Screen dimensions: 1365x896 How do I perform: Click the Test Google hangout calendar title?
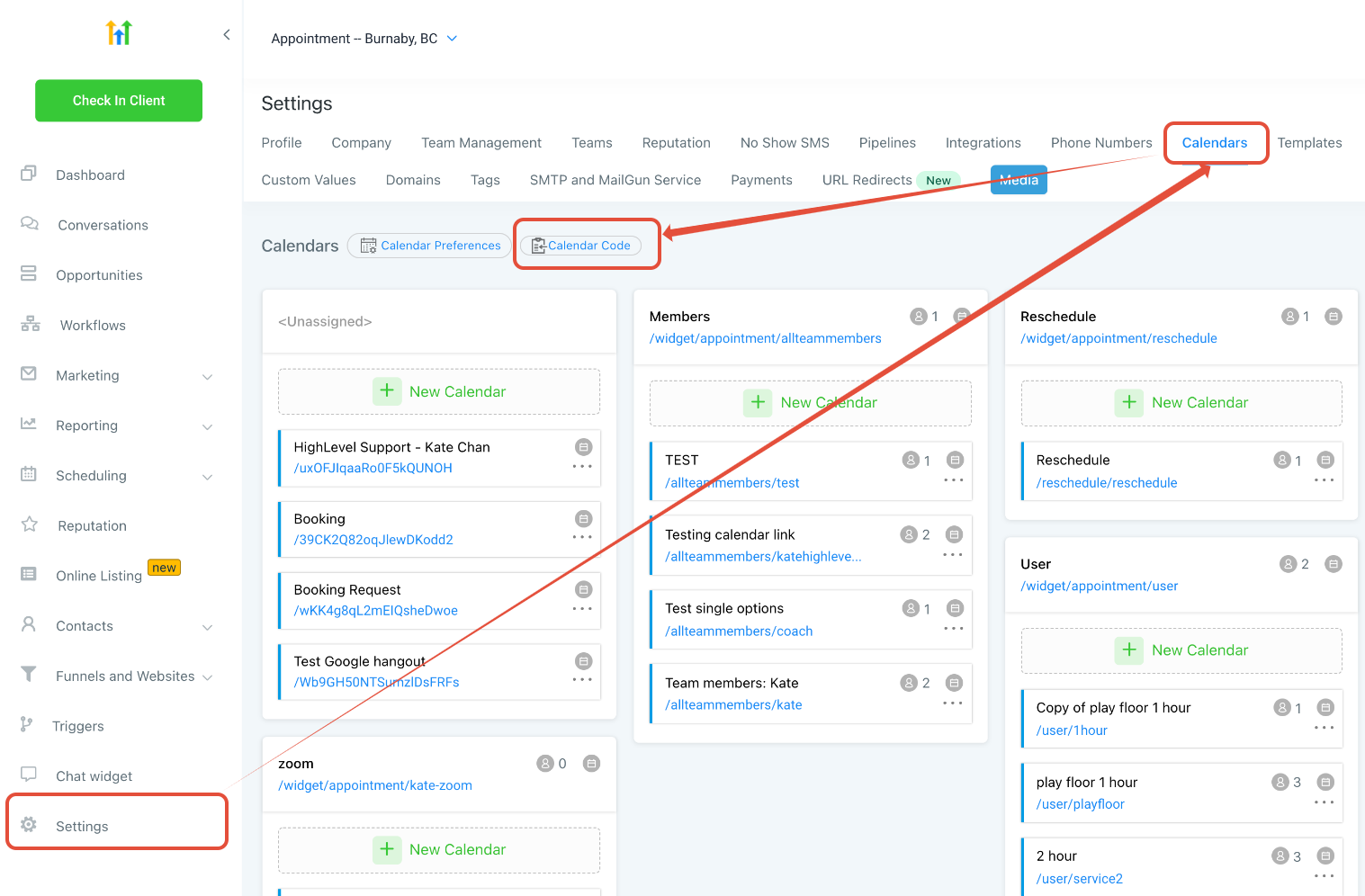[x=360, y=661]
